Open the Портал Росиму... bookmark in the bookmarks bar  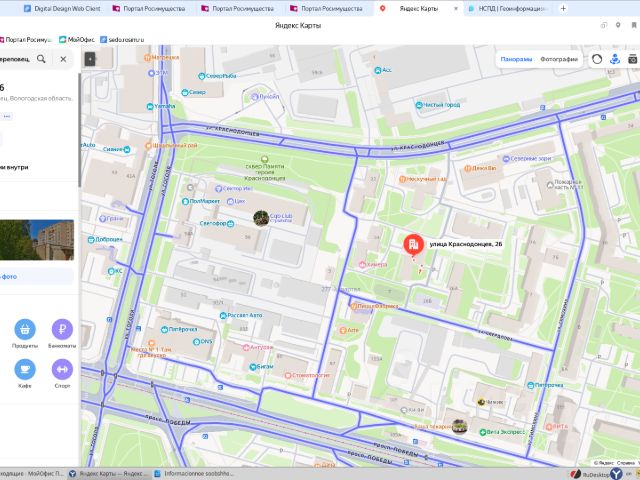point(26,40)
